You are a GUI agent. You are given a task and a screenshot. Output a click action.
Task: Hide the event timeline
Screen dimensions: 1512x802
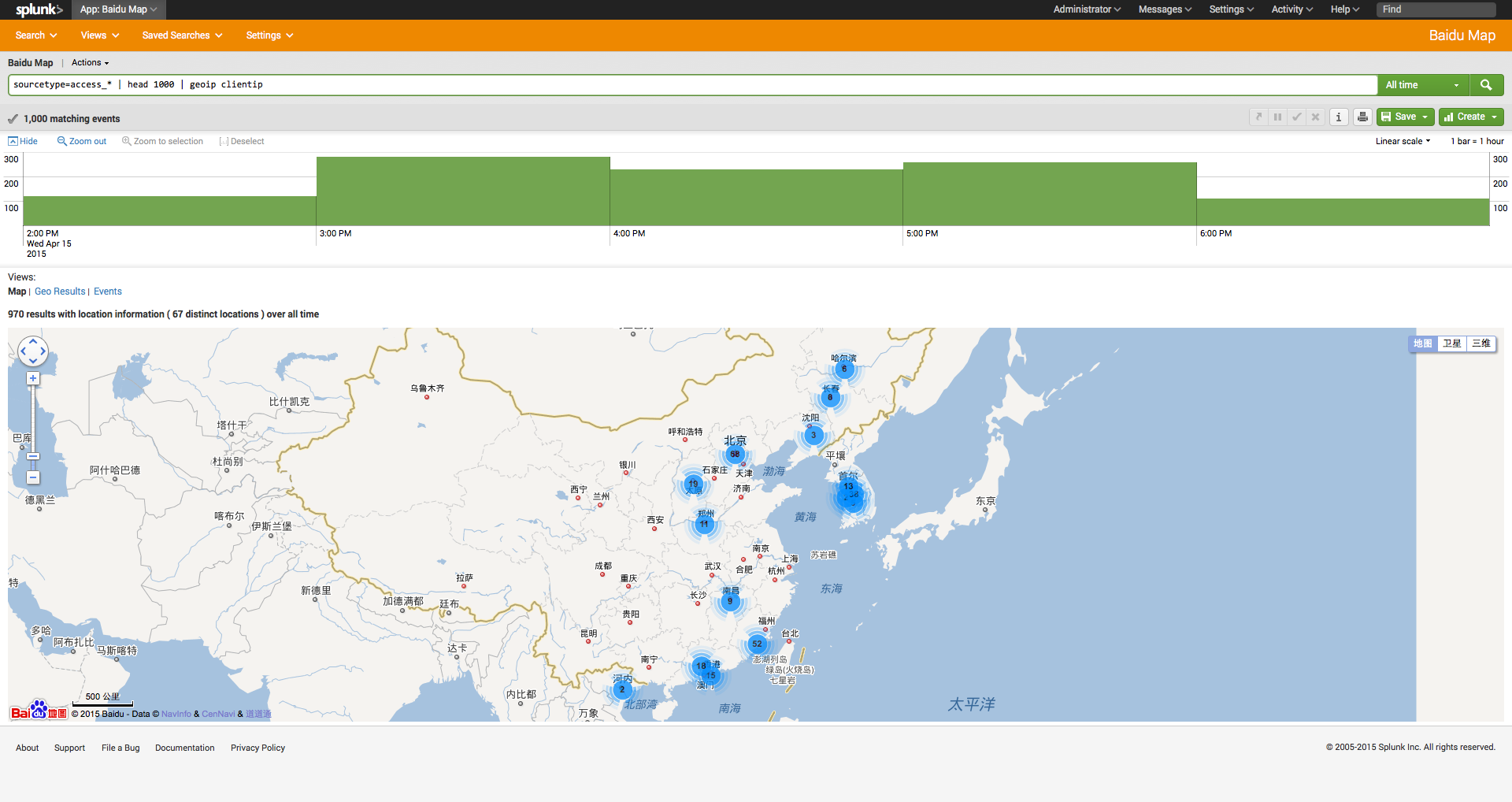pos(23,141)
